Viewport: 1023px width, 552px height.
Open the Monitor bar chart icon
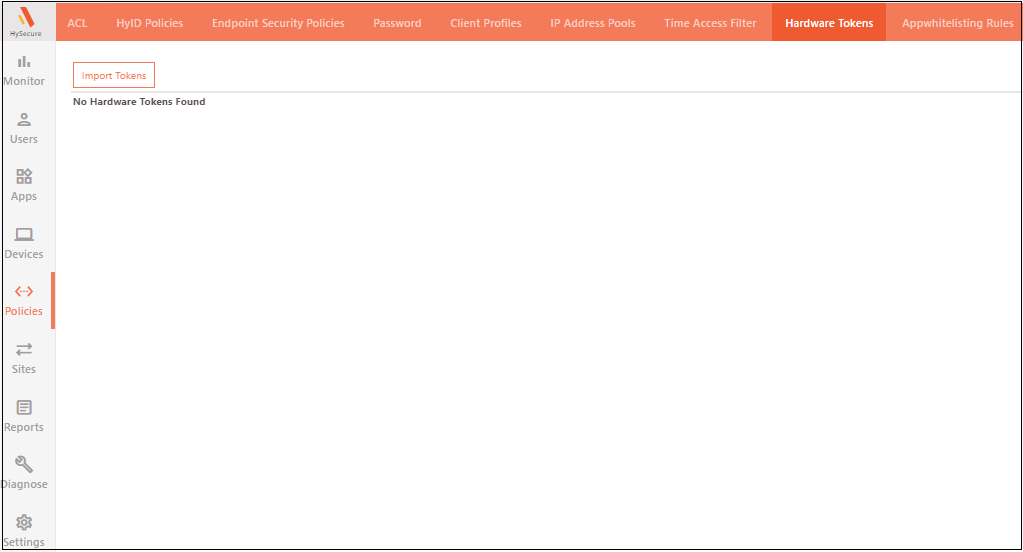tap(24, 62)
